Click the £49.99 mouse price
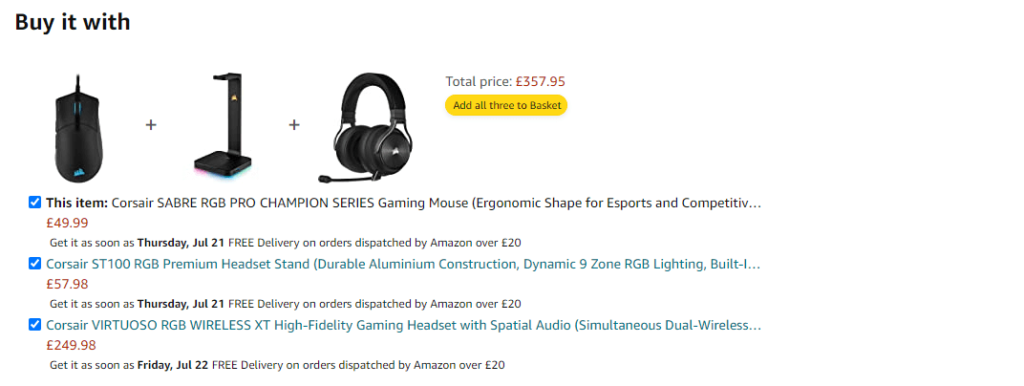 point(67,223)
